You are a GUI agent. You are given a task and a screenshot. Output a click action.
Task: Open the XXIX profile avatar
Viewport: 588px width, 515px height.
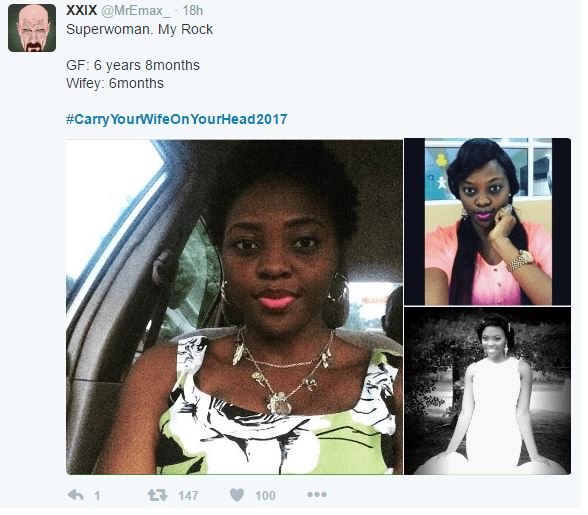(32, 28)
